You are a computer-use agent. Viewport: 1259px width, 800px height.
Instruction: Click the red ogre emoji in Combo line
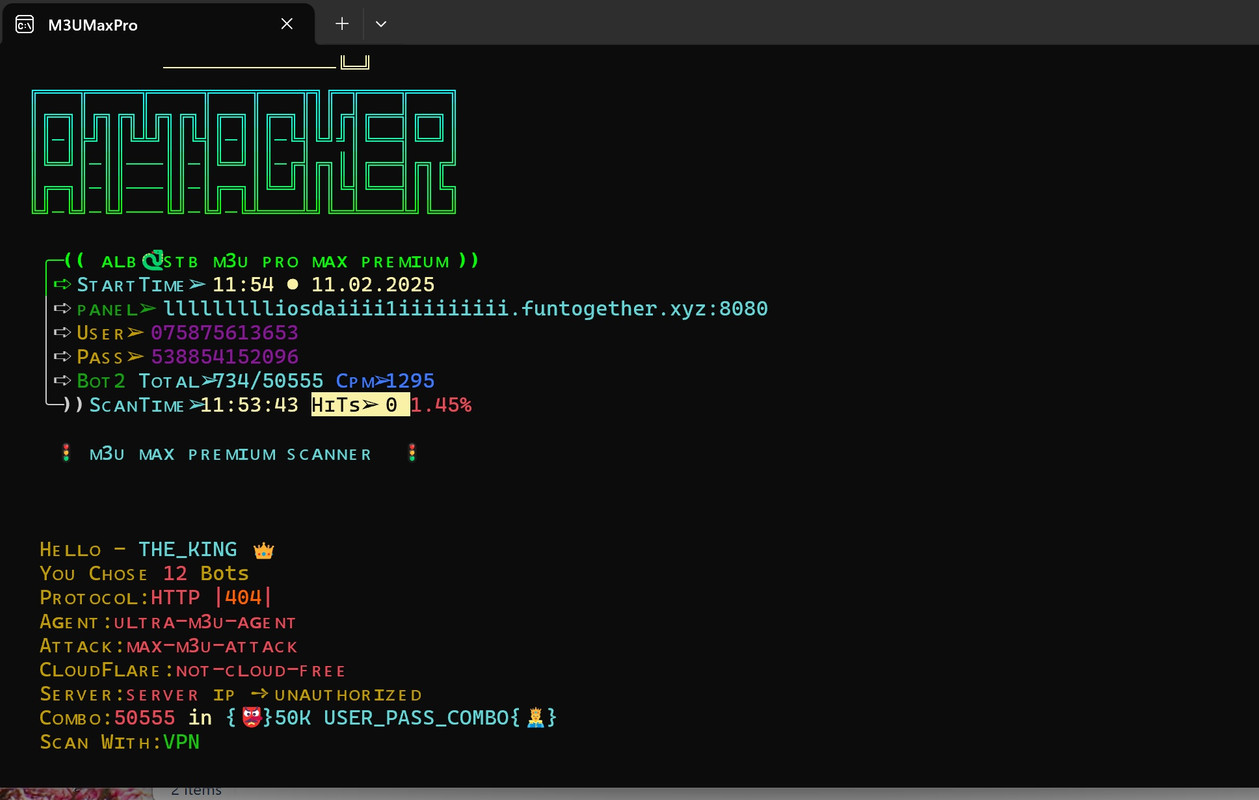(250, 718)
